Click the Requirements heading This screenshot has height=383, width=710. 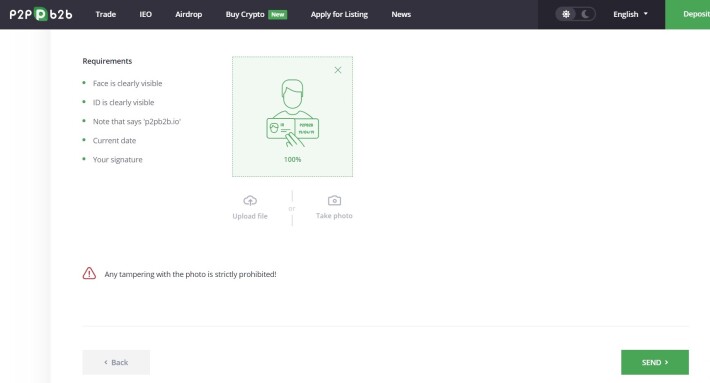pos(107,61)
